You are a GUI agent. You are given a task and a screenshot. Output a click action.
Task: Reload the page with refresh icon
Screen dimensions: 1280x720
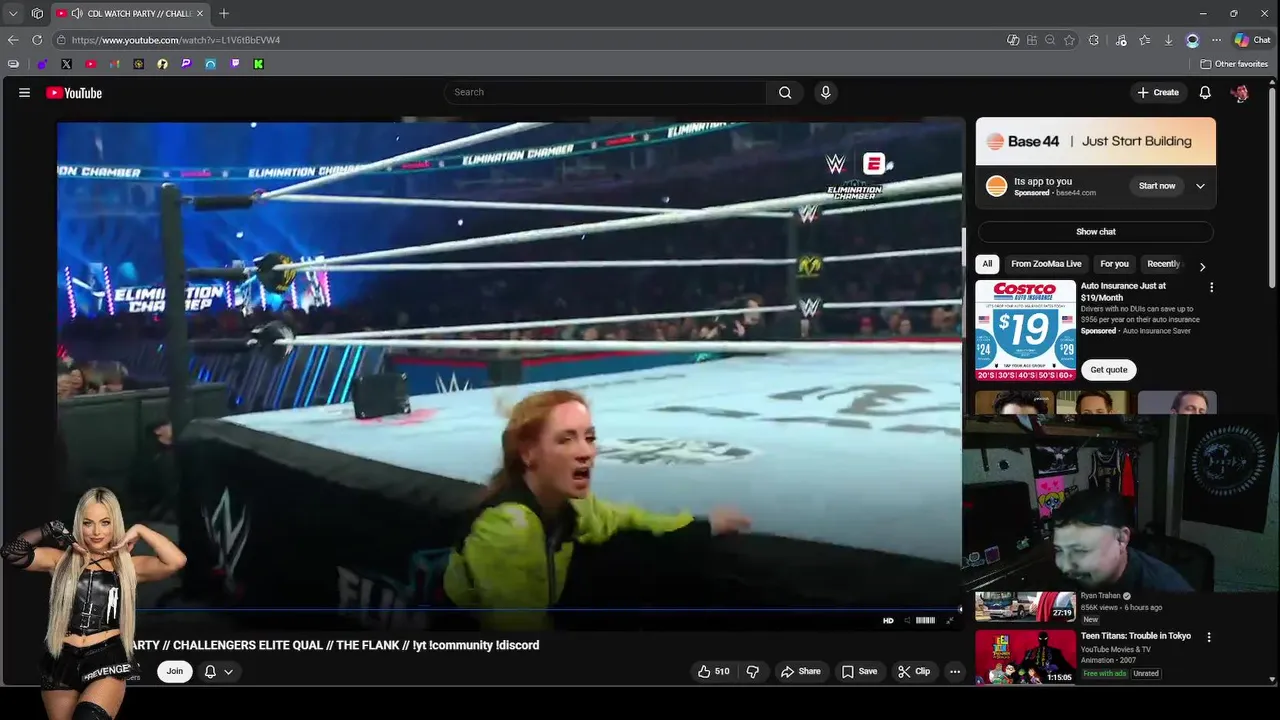coord(37,40)
